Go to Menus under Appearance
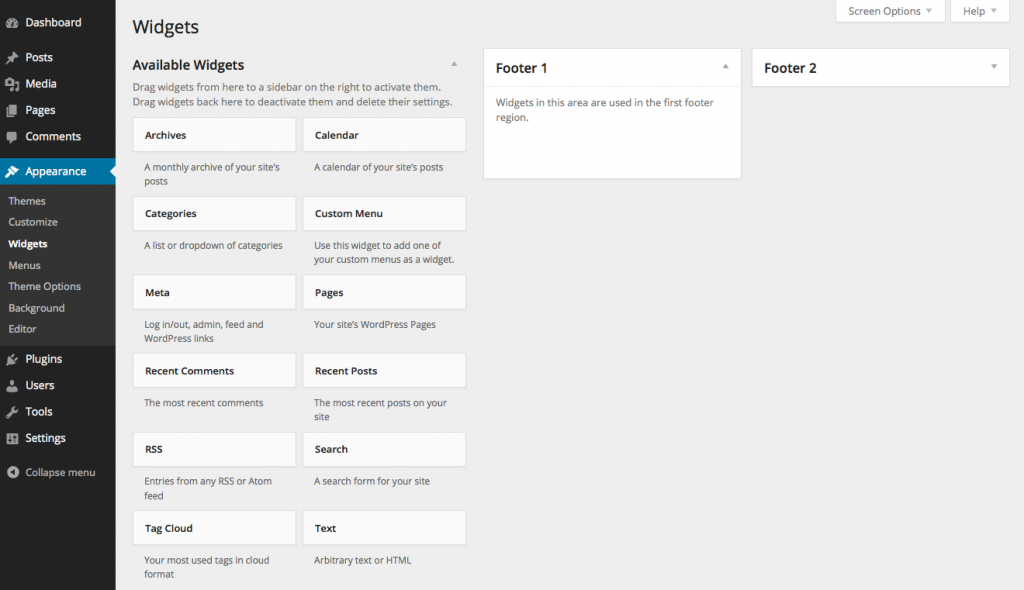Image resolution: width=1024 pixels, height=590 pixels. pos(25,265)
